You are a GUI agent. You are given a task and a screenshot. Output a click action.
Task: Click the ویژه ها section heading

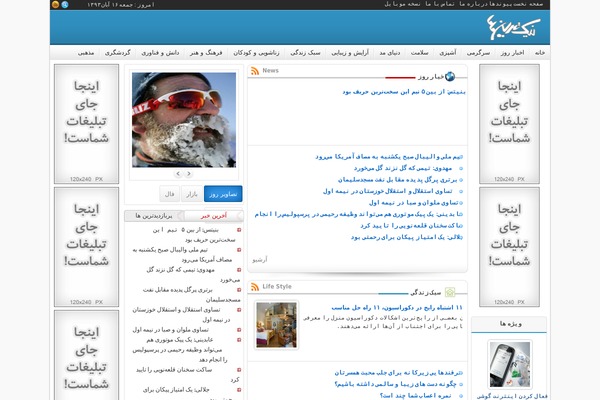pos(510,324)
